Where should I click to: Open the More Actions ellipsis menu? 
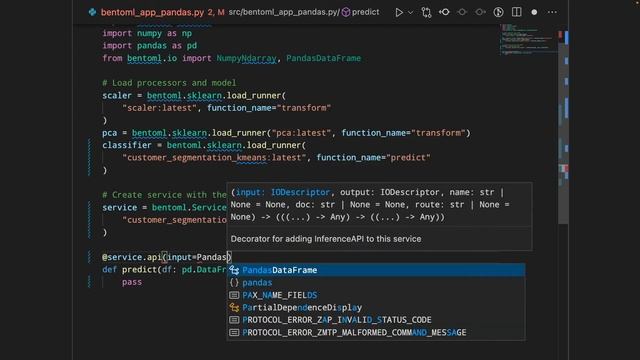552,12
